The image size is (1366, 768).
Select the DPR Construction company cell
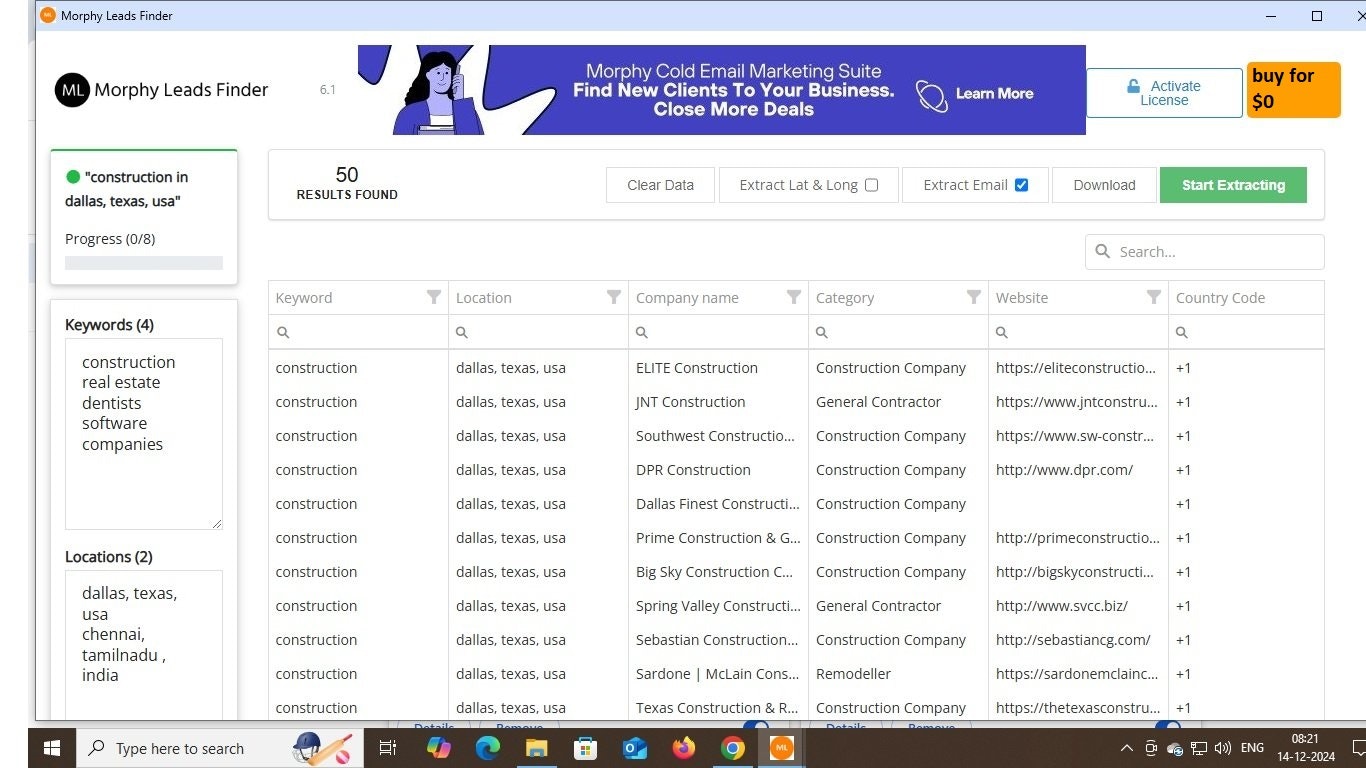point(718,470)
